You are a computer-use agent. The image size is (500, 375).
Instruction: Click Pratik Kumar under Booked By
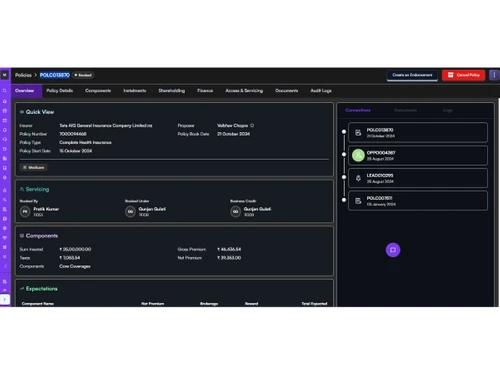(x=46, y=209)
